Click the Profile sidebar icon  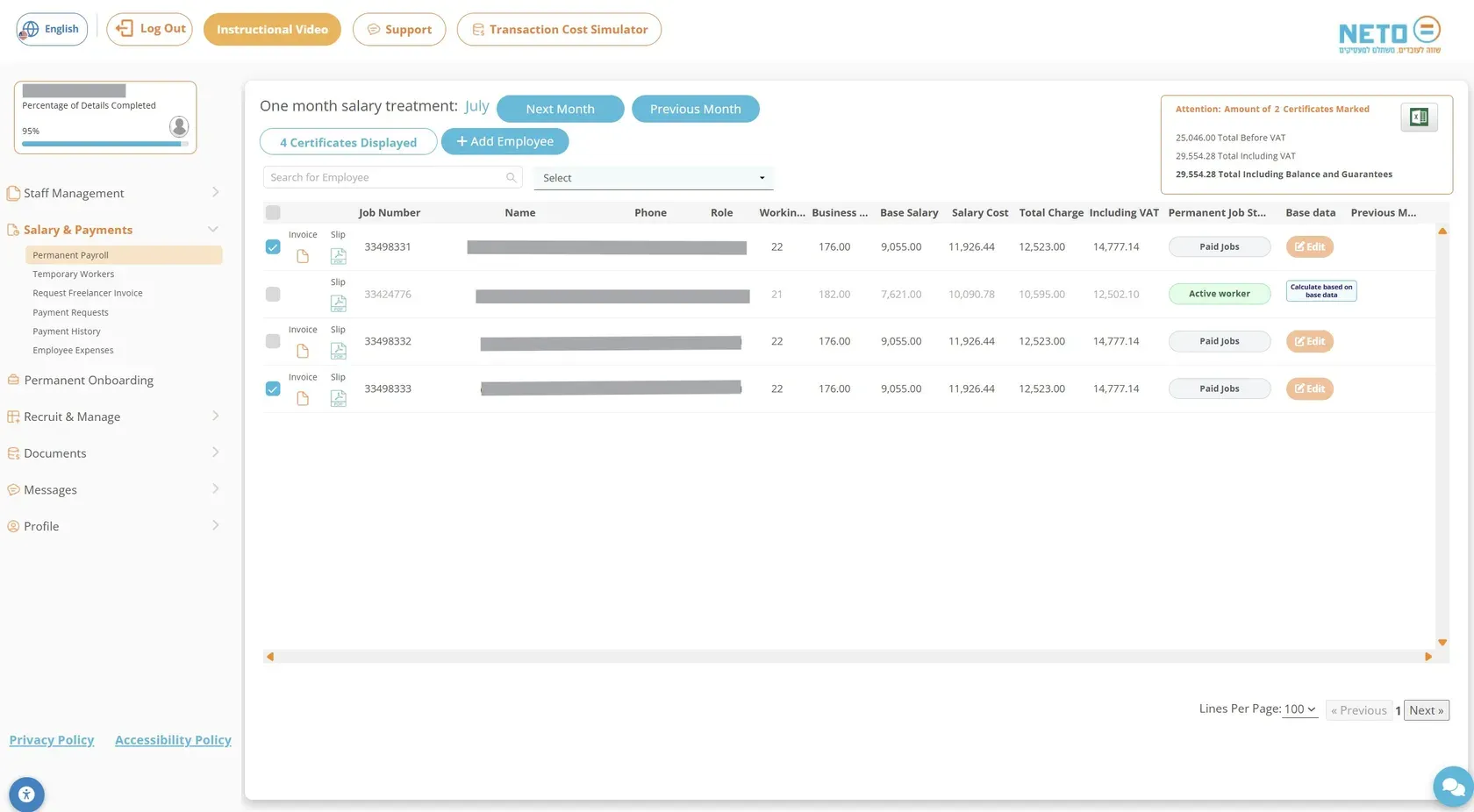(13, 526)
